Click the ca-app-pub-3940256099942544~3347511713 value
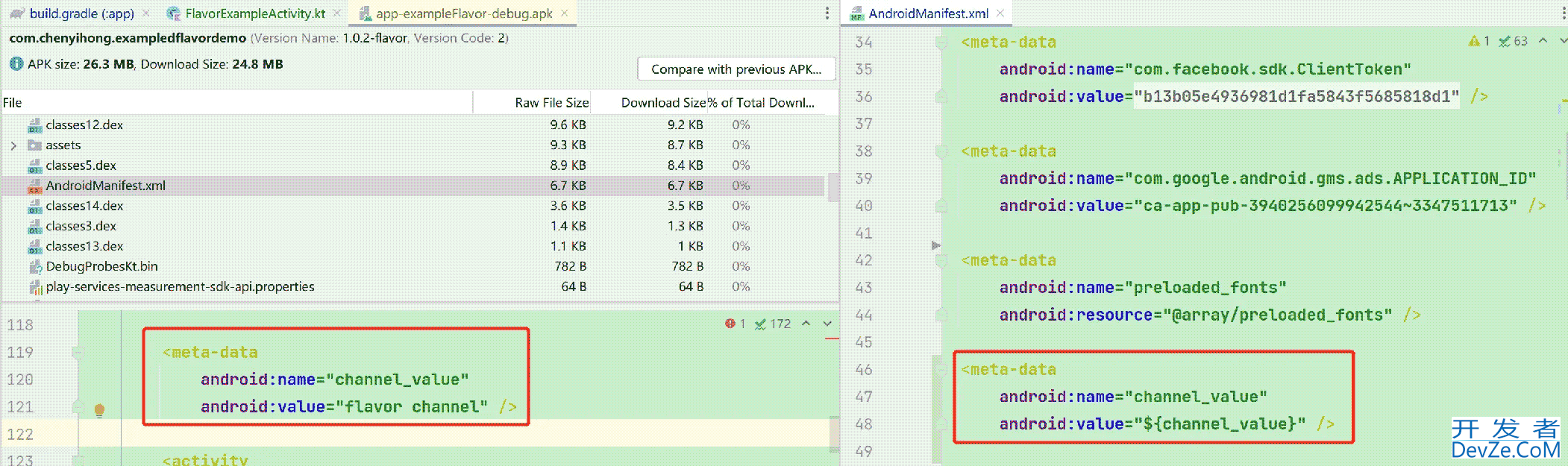This screenshot has width=1568, height=466. [x=1325, y=206]
